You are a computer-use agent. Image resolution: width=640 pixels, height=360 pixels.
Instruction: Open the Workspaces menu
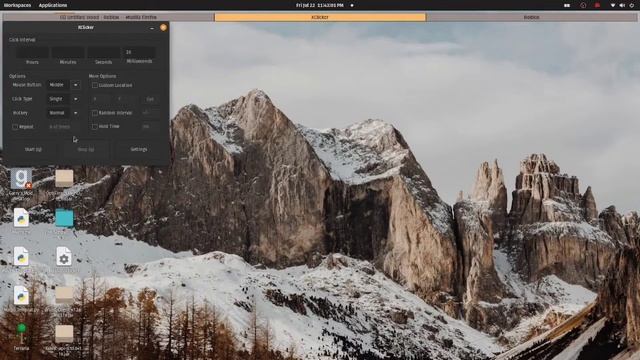(x=17, y=5)
